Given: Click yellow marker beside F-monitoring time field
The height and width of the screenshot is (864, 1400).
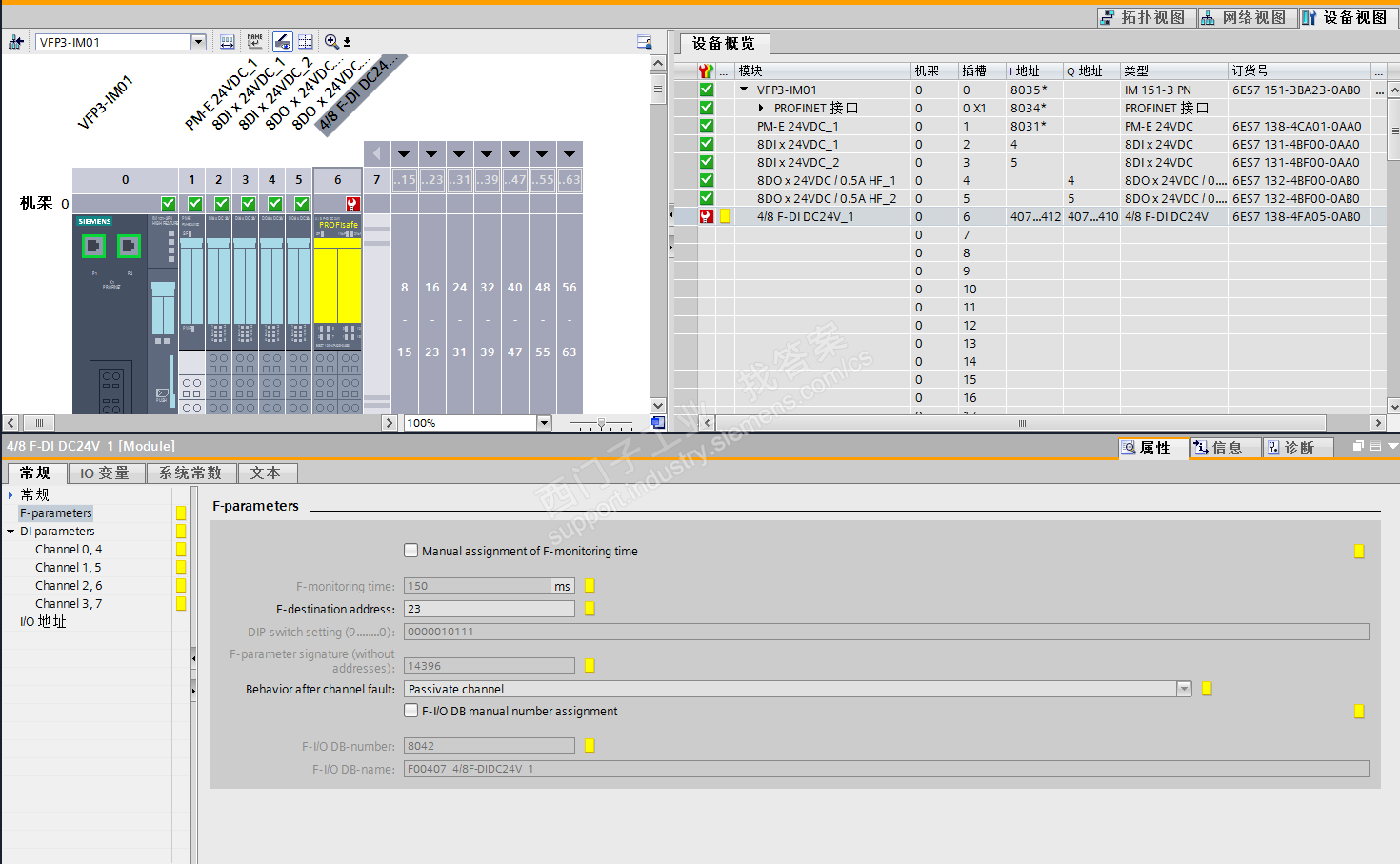Looking at the screenshot, I should pyautogui.click(x=590, y=587).
